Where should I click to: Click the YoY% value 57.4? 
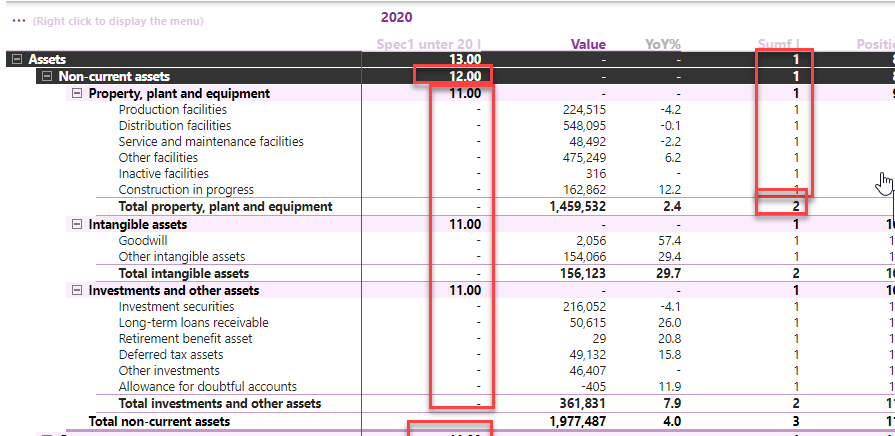668,241
